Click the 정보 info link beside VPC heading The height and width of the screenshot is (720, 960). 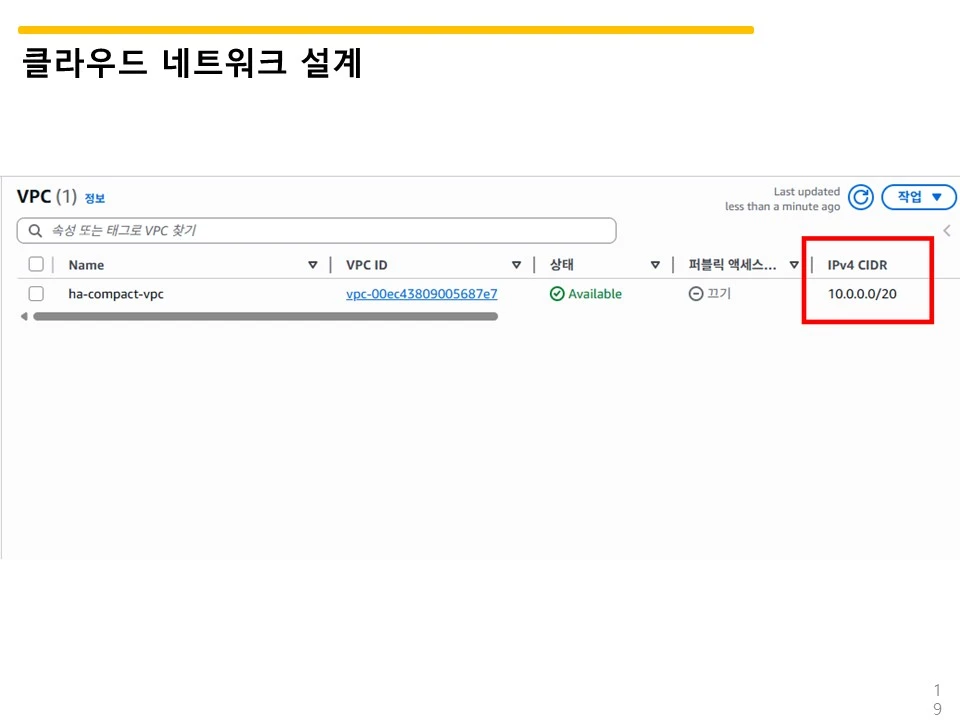[x=95, y=198]
